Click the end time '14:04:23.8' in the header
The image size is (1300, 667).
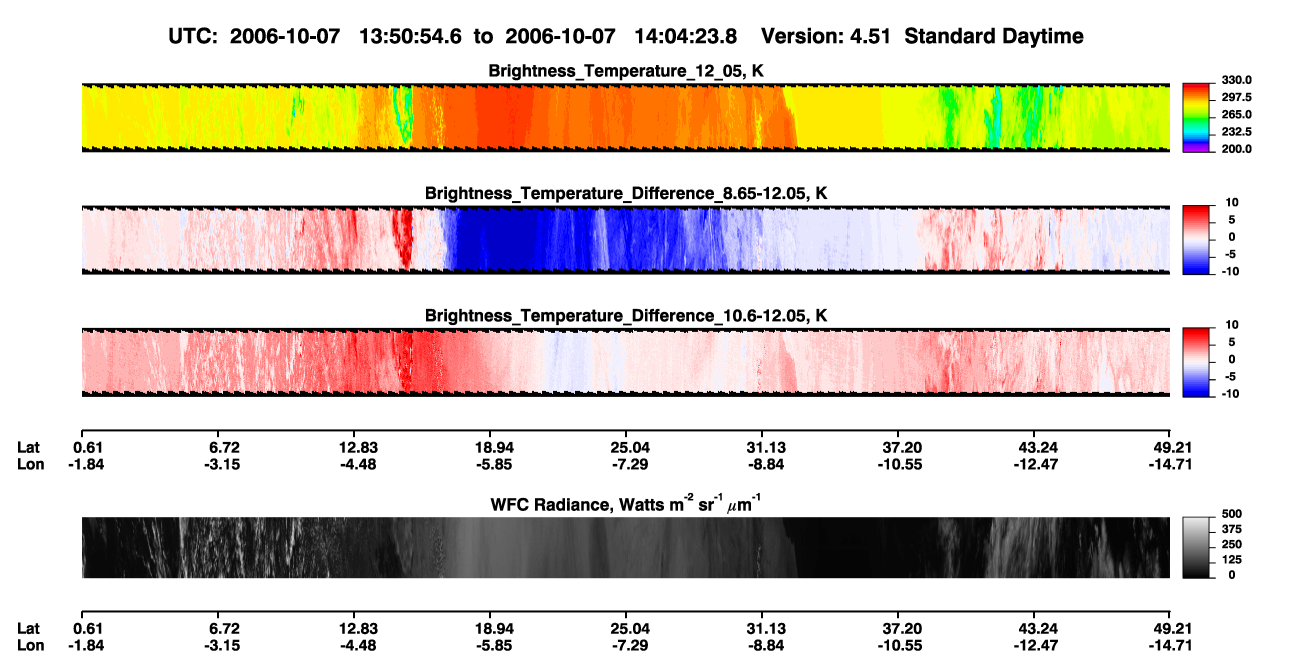tap(686, 36)
